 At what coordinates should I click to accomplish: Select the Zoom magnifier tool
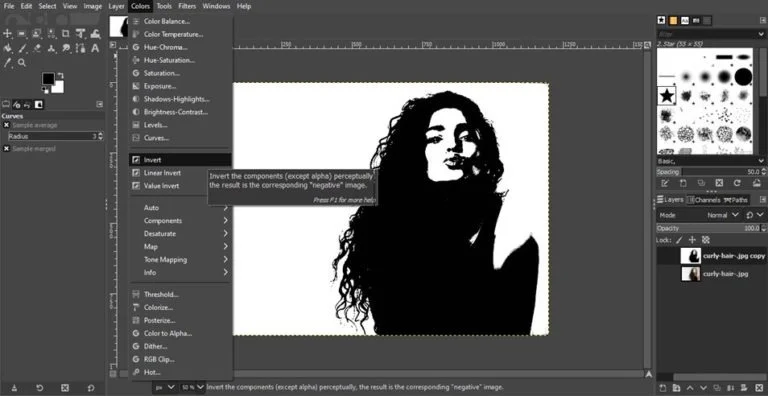click(22, 63)
